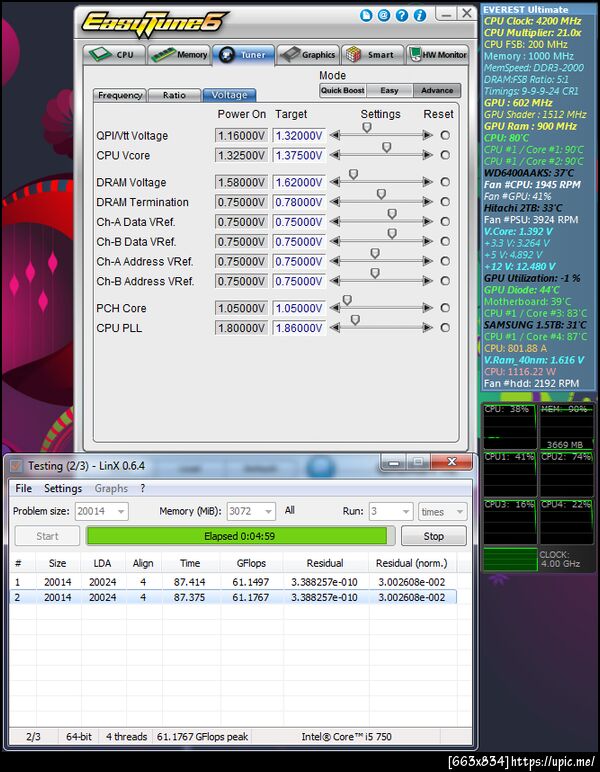Image resolution: width=600 pixels, height=772 pixels.
Task: Click the CPU PLL slider handle
Action: 355,320
